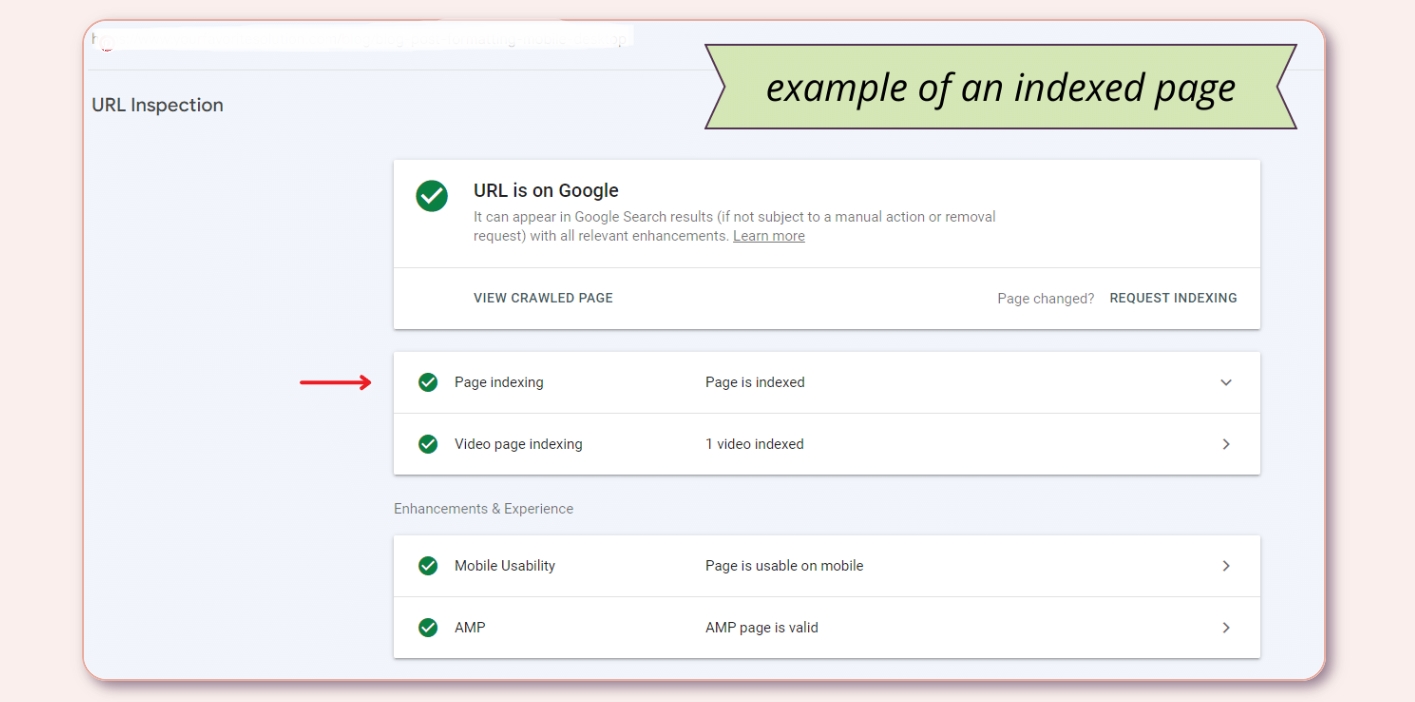Click the Video page indexing check icon

[427, 444]
